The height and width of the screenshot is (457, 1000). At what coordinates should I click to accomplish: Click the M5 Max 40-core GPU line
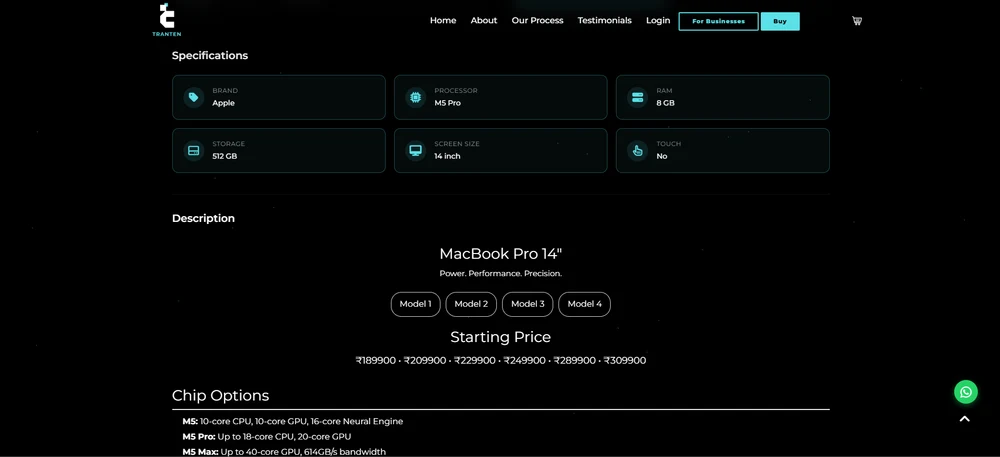[284, 452]
